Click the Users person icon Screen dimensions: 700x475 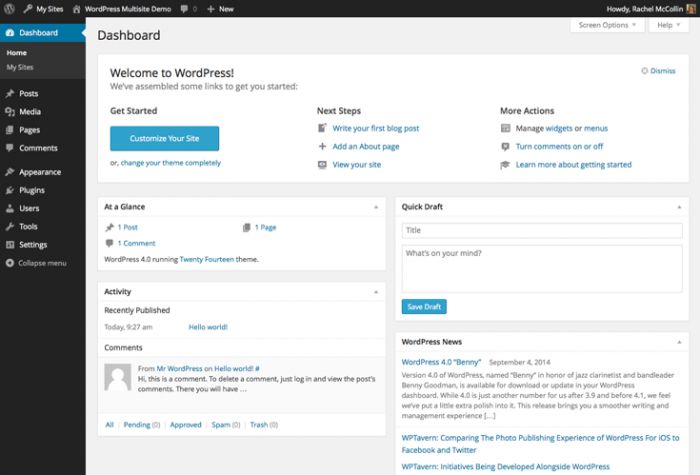[10, 208]
